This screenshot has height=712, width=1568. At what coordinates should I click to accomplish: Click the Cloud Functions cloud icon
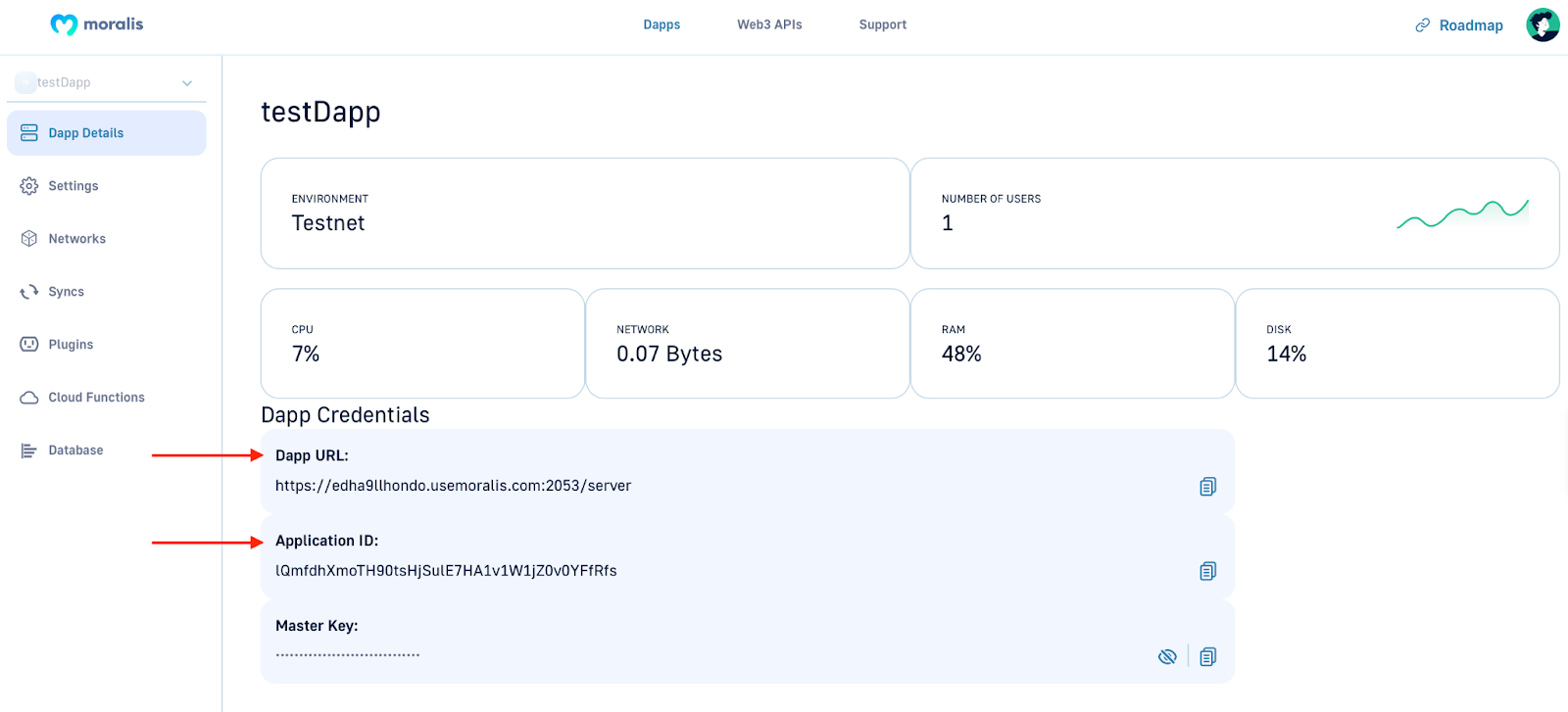coord(29,398)
